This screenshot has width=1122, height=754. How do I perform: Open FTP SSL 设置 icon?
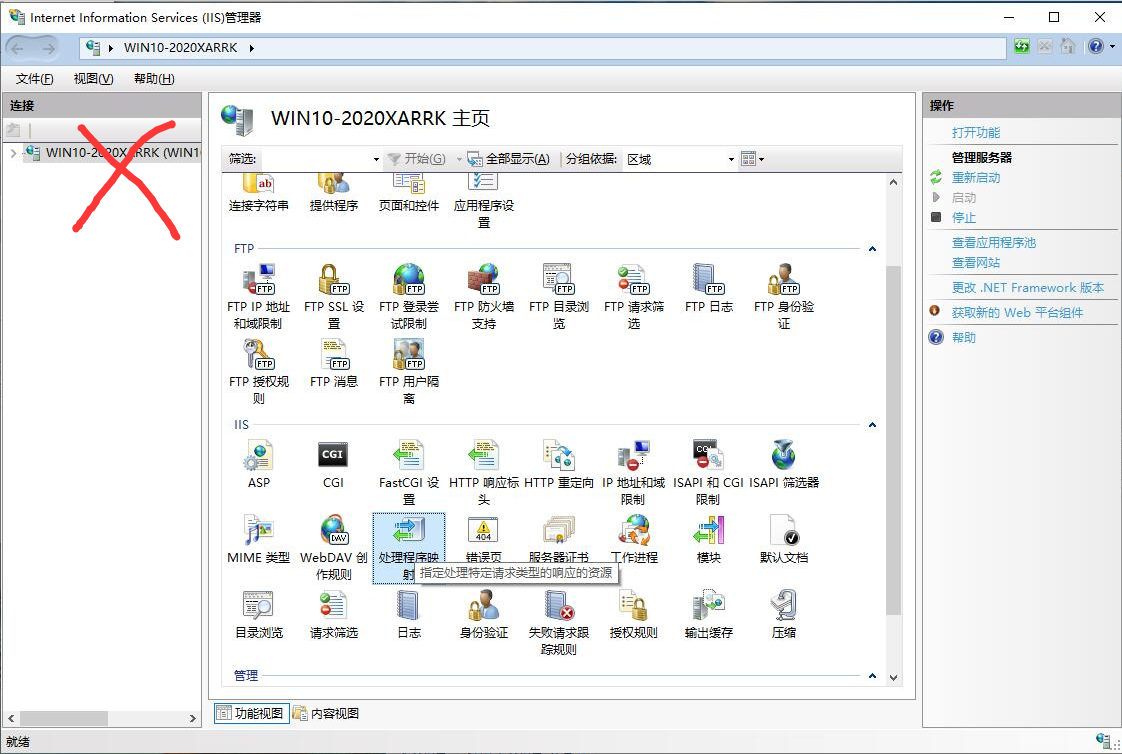333,297
